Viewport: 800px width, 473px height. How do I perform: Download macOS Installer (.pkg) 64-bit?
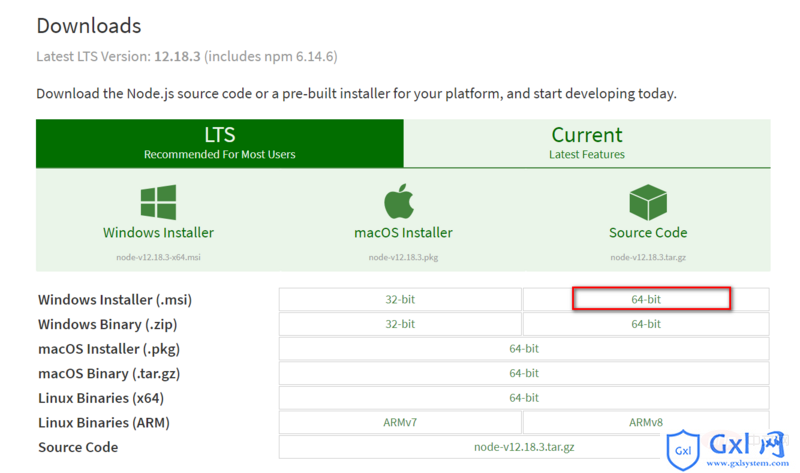tap(524, 348)
